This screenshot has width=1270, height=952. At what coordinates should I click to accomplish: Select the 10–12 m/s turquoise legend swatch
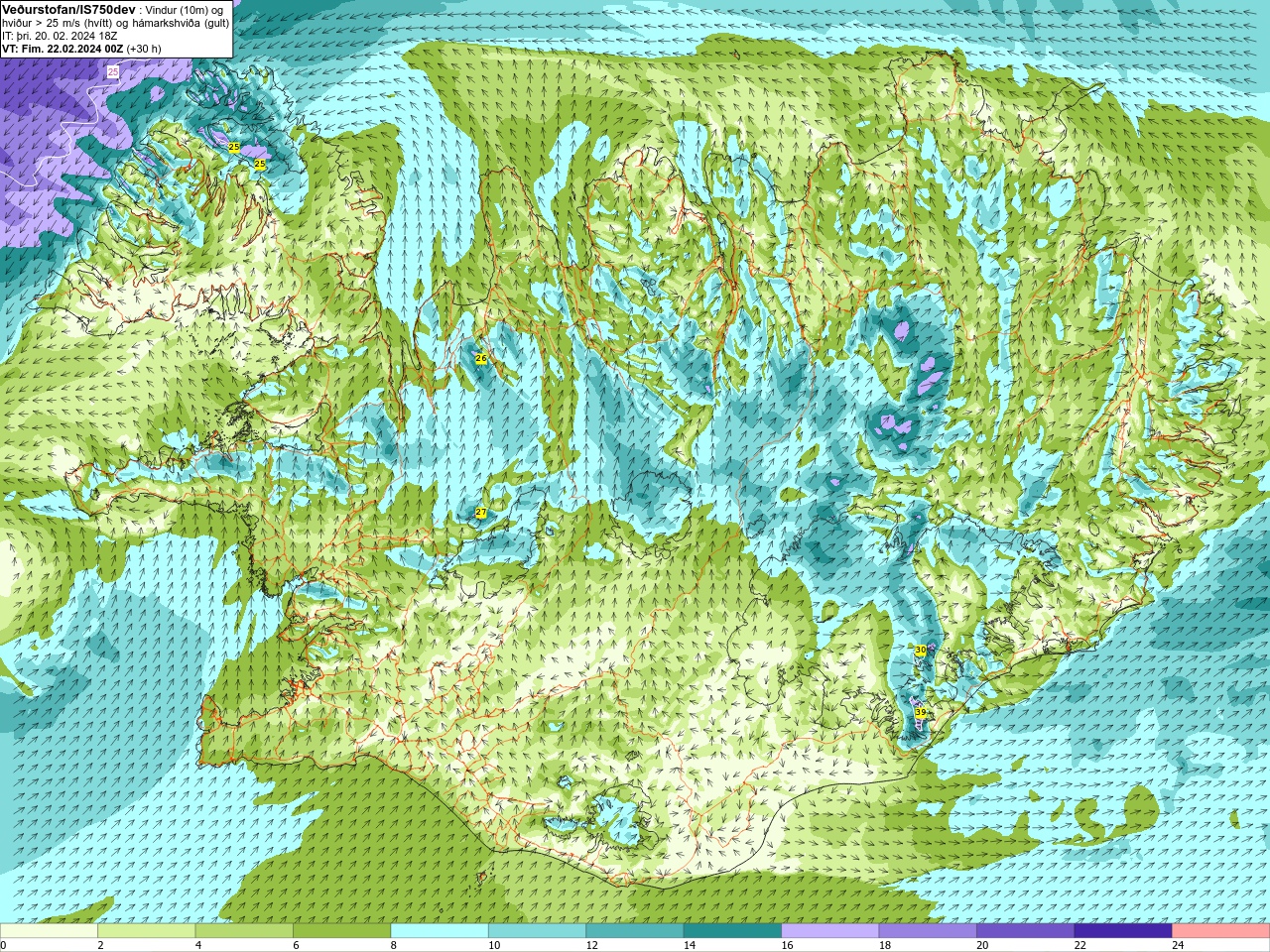tap(538, 931)
